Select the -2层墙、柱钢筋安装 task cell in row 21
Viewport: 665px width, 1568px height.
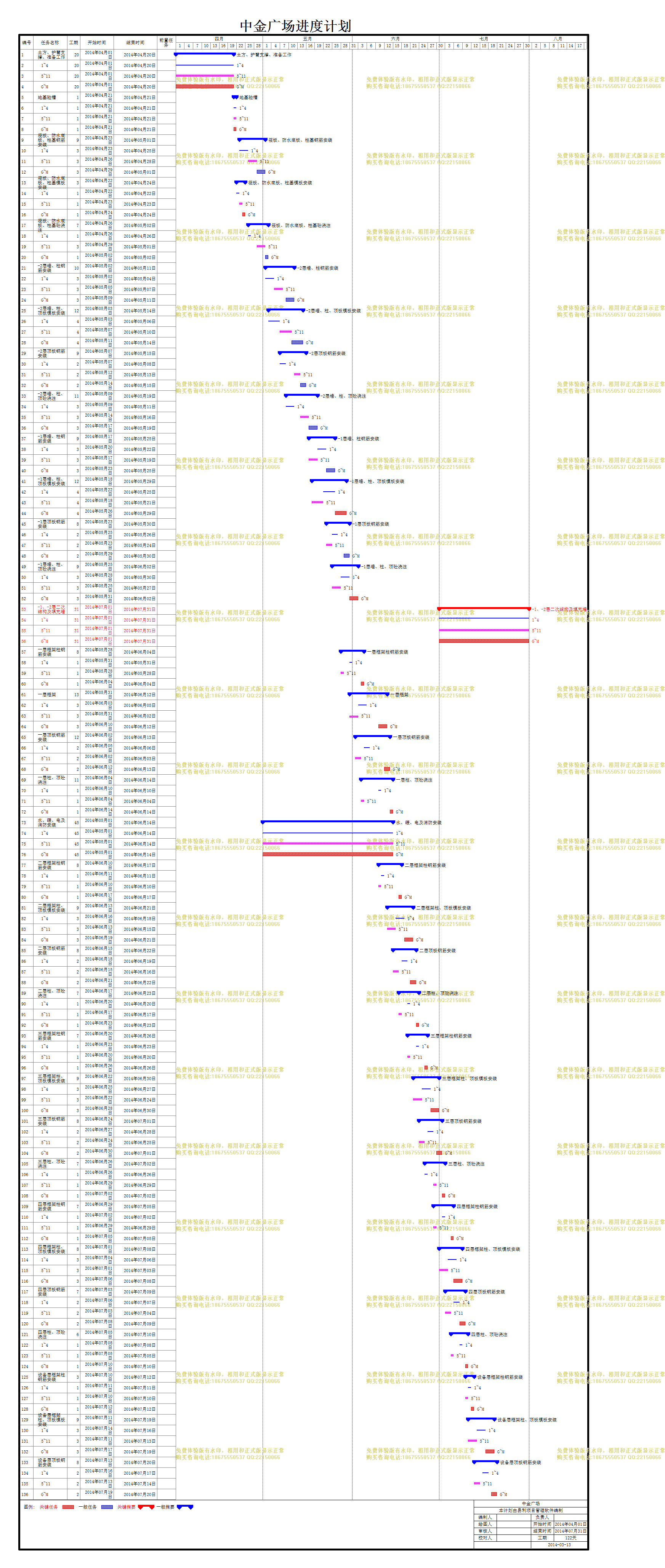[51, 268]
